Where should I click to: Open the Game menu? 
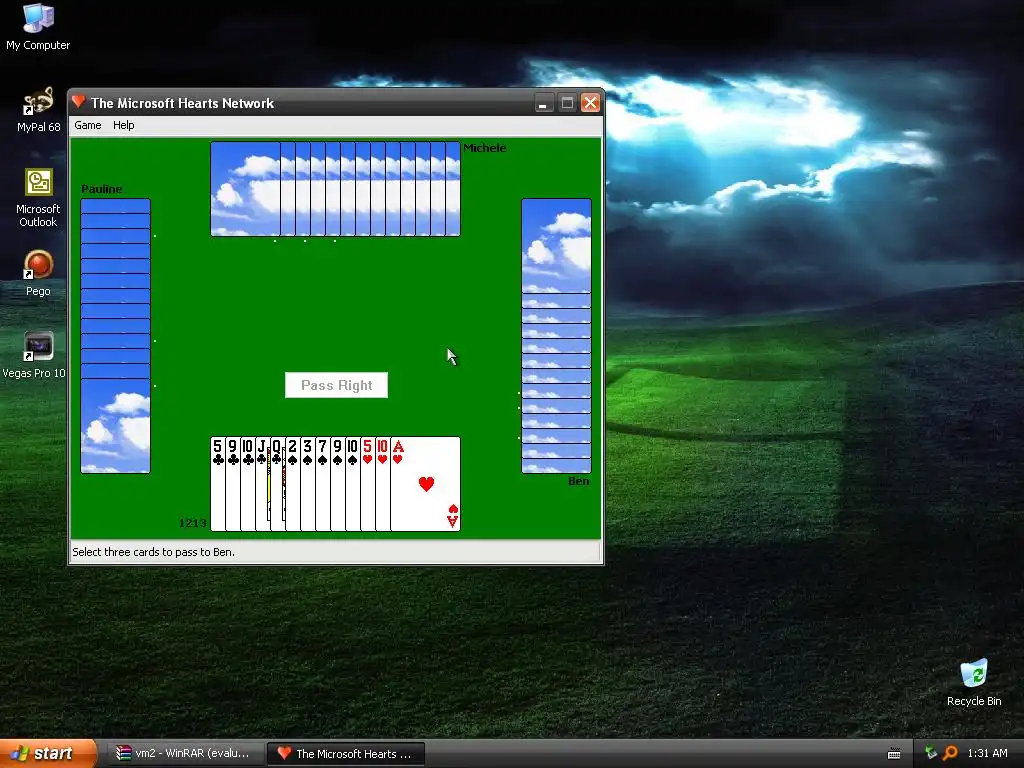(x=88, y=125)
